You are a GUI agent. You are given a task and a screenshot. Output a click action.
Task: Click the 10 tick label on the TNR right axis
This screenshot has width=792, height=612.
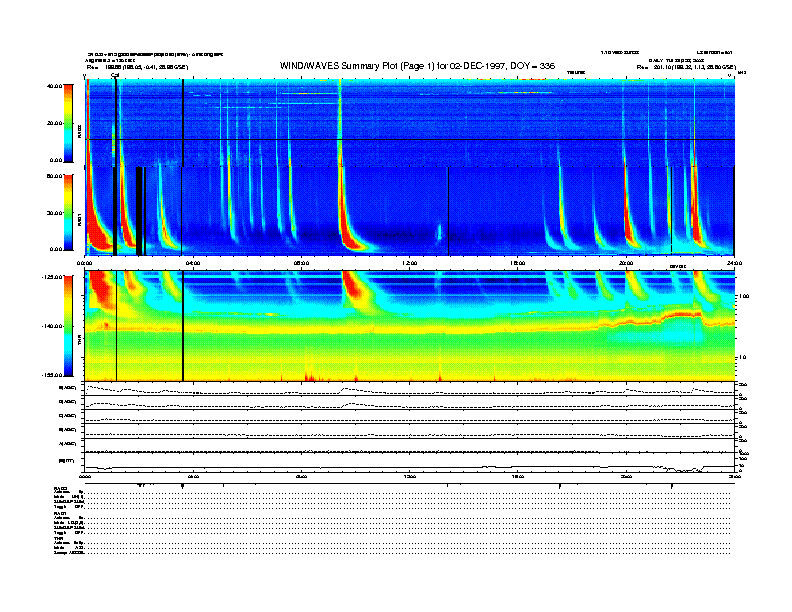pyautogui.click(x=743, y=357)
